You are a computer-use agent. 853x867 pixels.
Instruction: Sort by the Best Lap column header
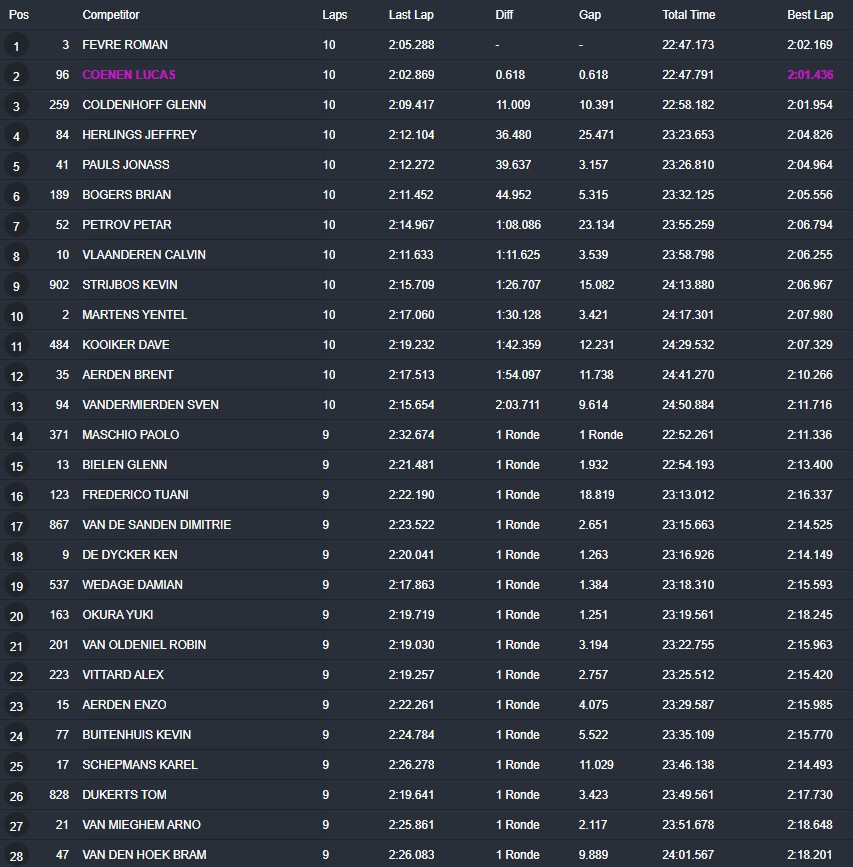pos(809,15)
